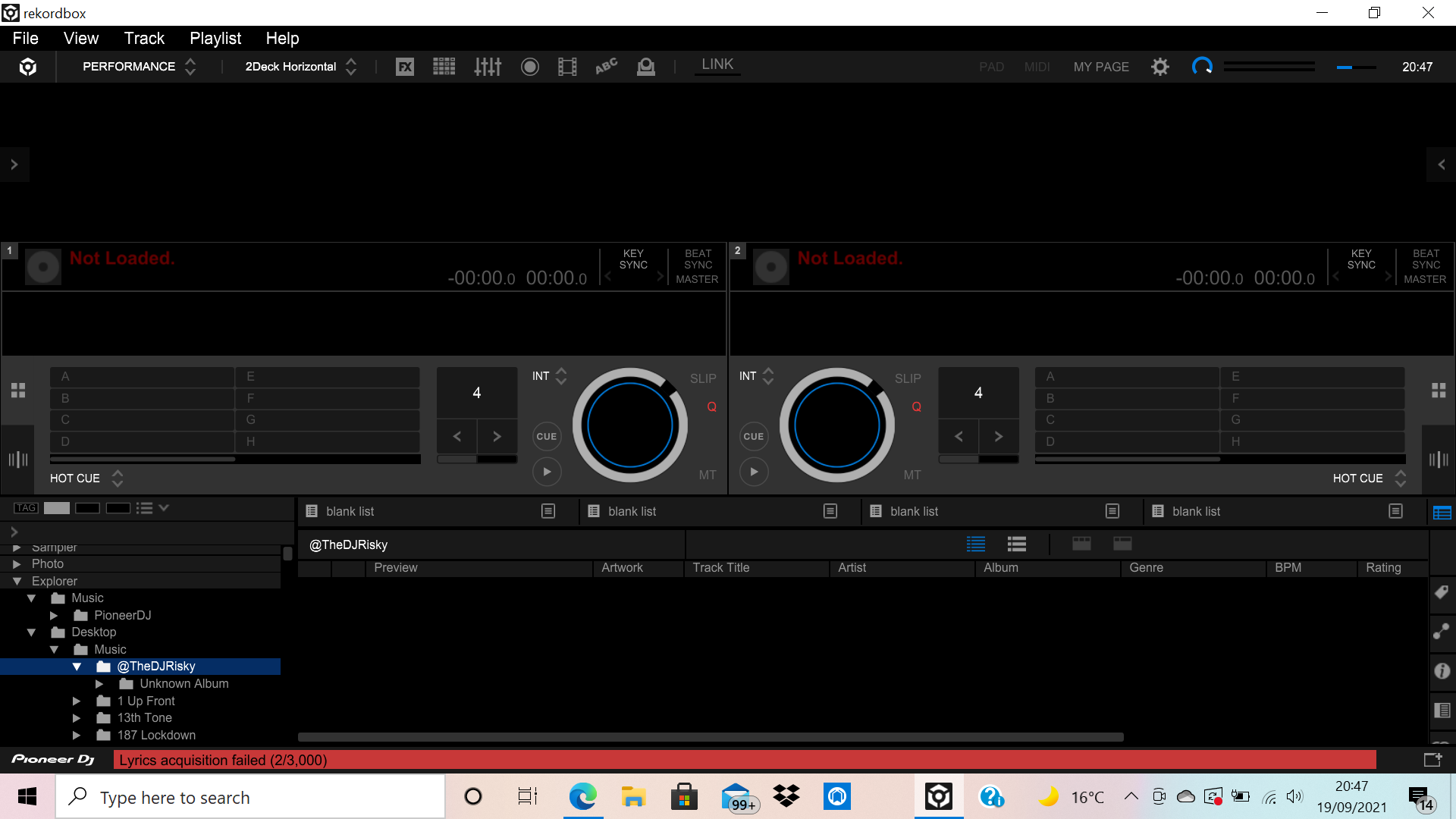1456x819 pixels.
Task: Toggle master tempo MT on deck 2
Action: [x=912, y=475]
